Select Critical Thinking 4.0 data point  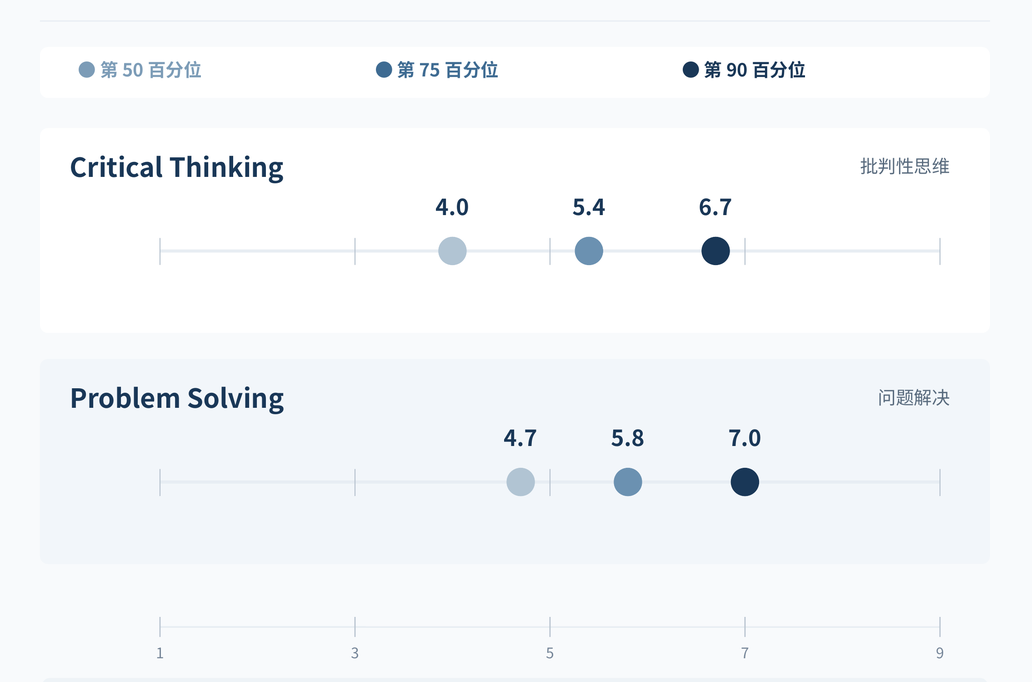[452, 251]
